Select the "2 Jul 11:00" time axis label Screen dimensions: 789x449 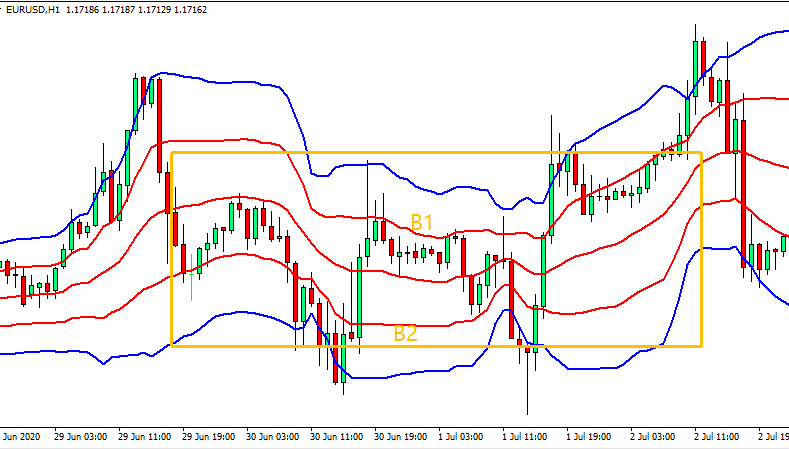coord(717,437)
